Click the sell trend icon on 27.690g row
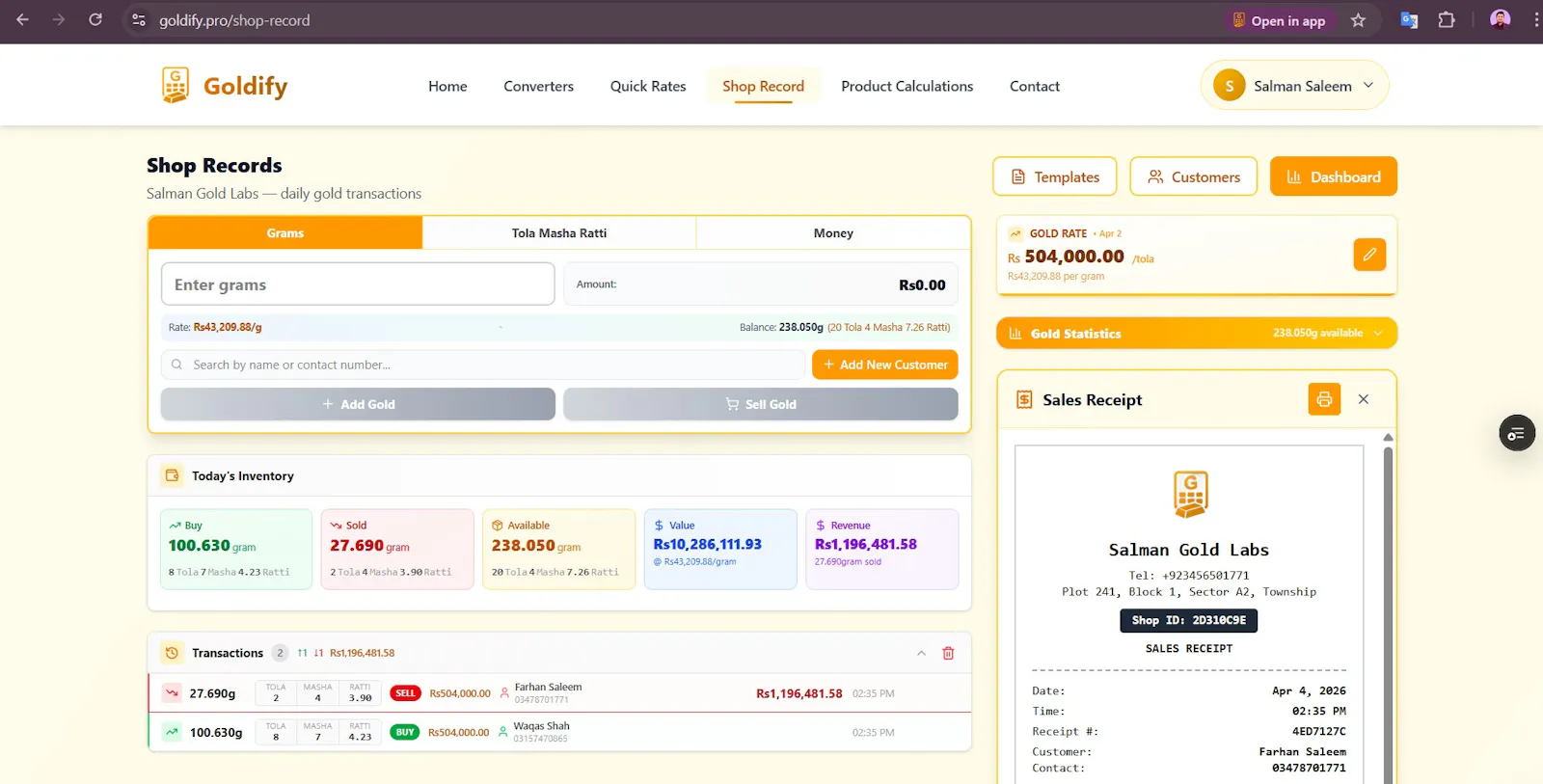1543x784 pixels. 172,692
